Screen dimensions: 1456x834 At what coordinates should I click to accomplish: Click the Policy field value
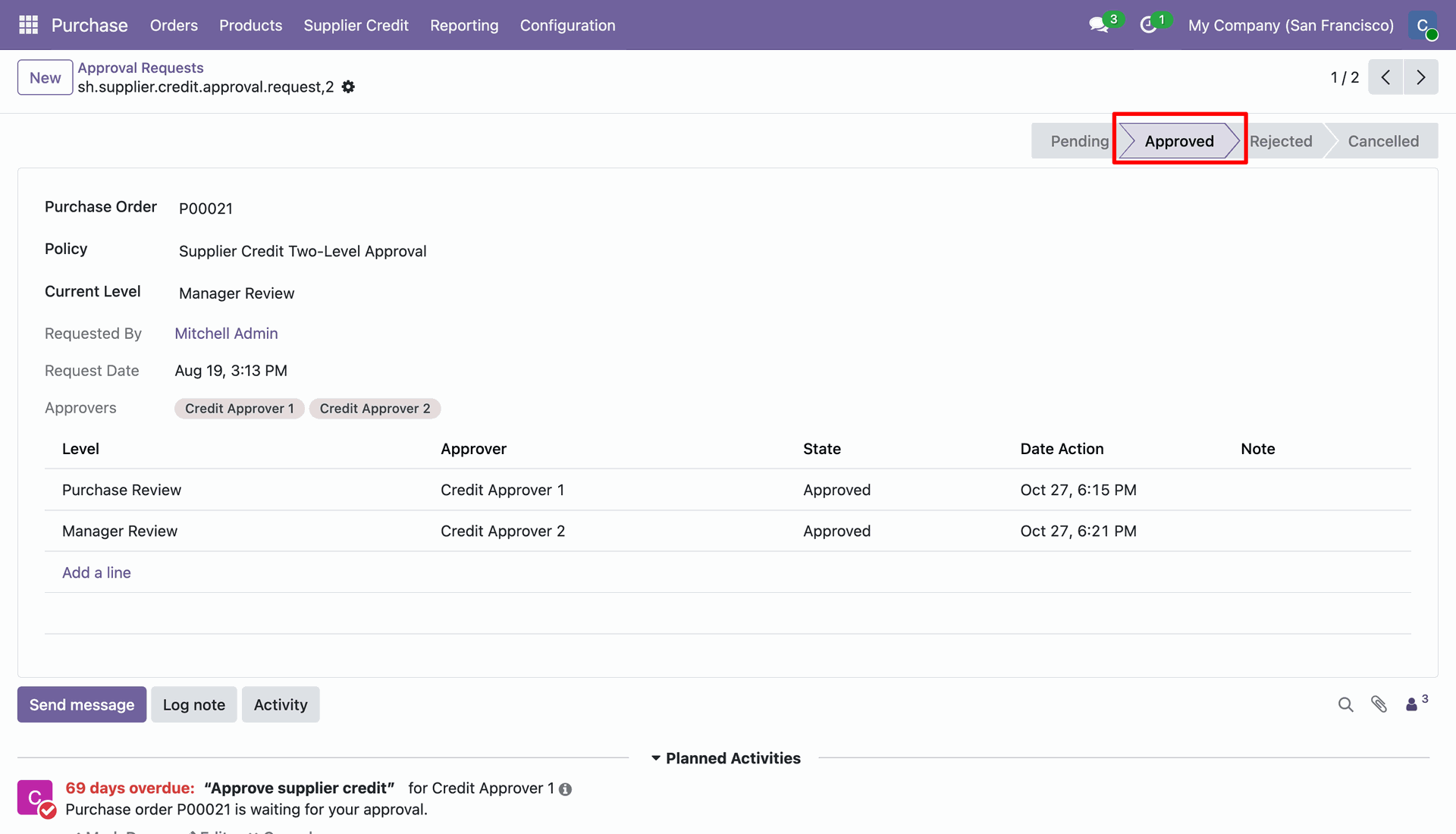pos(303,251)
